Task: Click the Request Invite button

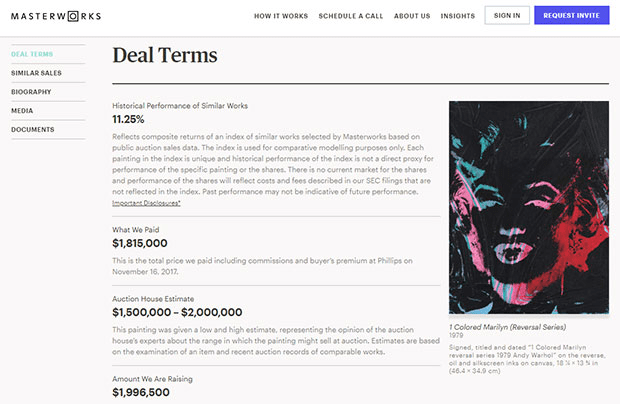Action: pyautogui.click(x=572, y=16)
